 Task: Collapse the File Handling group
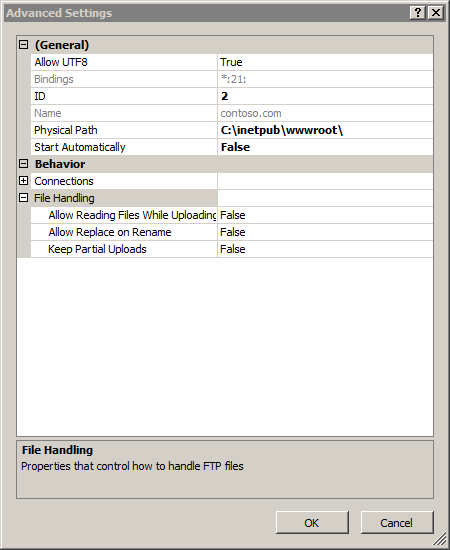23,197
